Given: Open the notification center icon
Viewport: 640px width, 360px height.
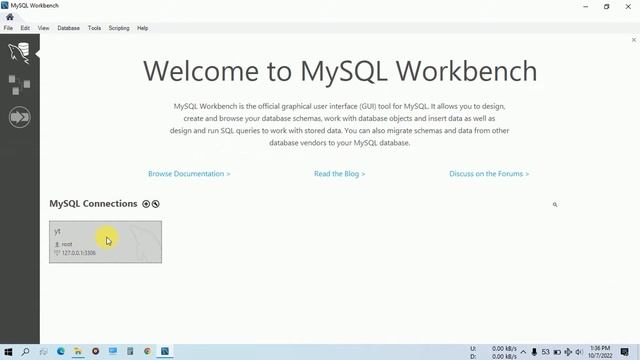Looking at the screenshot, I should point(624,352).
